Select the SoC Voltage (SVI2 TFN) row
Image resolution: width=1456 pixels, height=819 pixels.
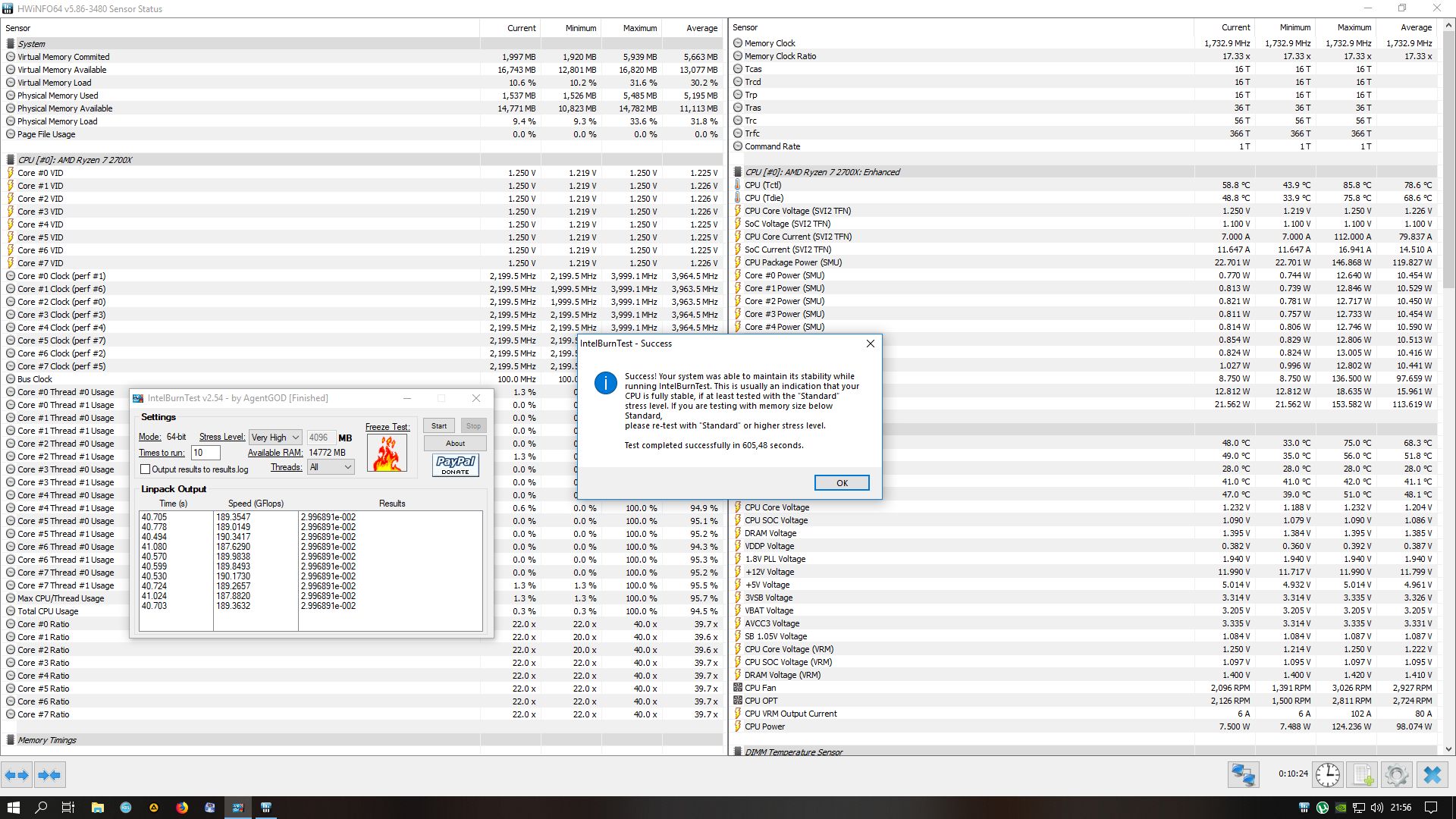click(x=1084, y=224)
